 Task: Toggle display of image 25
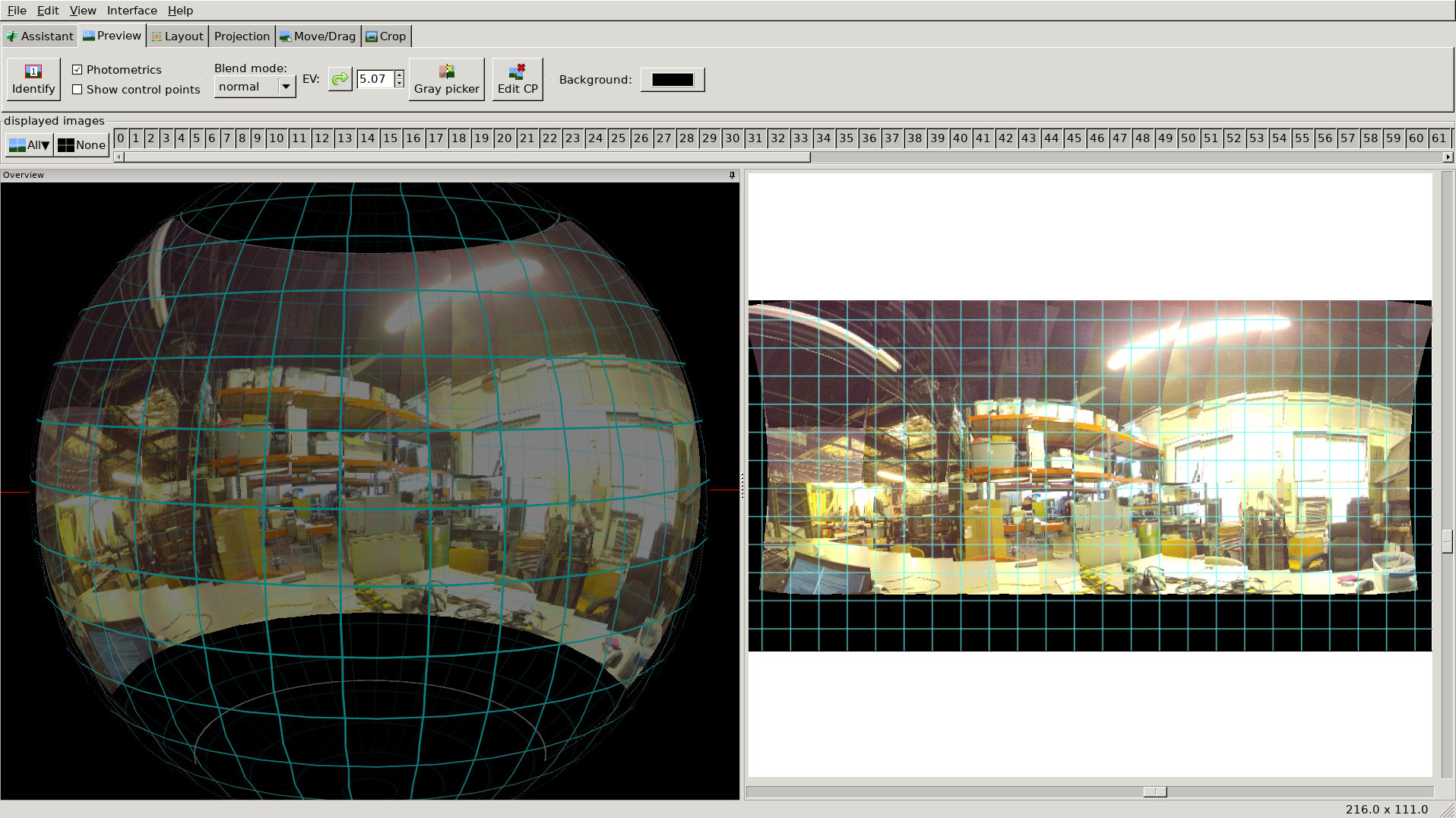pyautogui.click(x=618, y=138)
